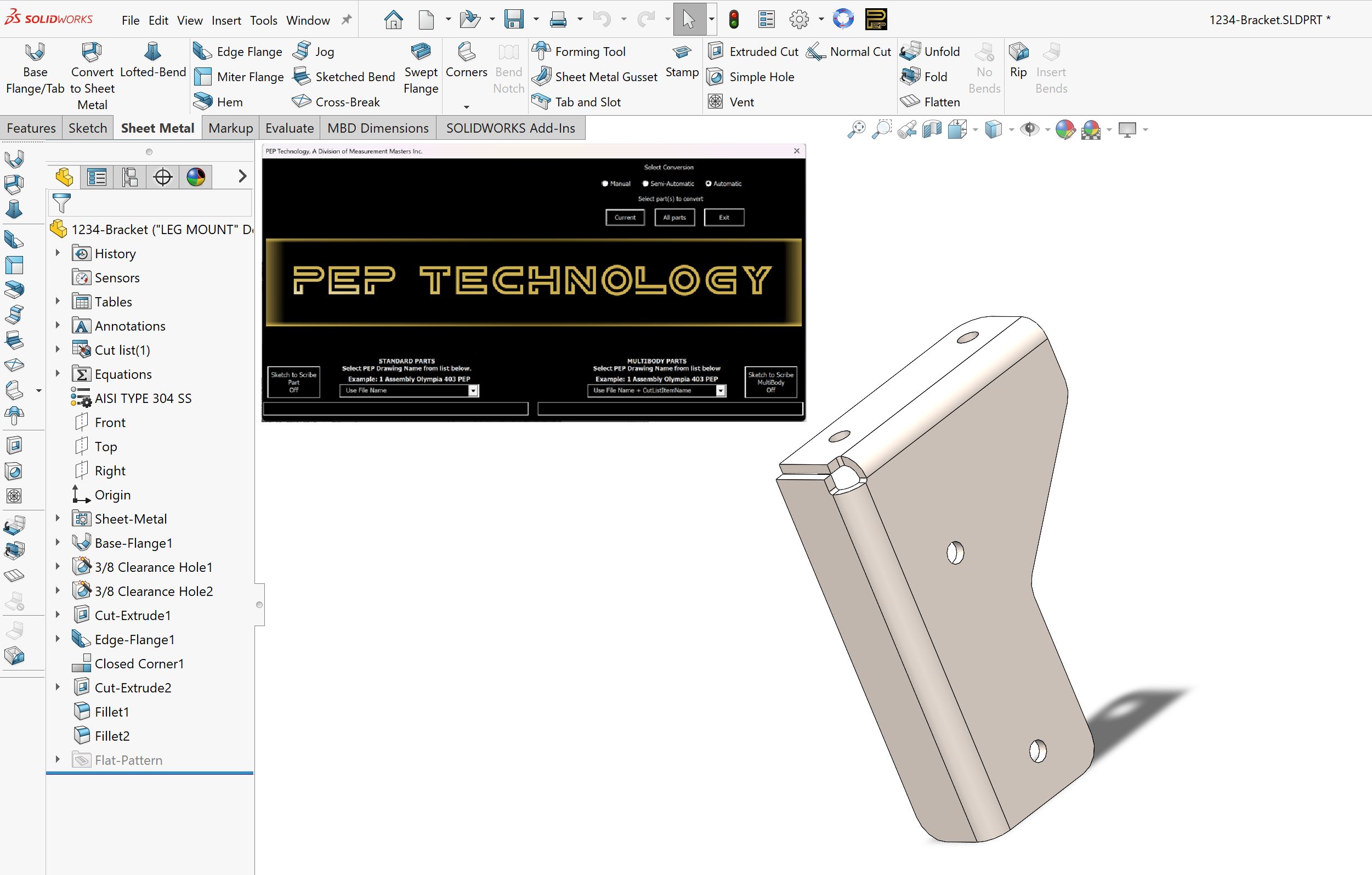
Task: Expand the Flat-Pattern node
Action: tap(58, 759)
